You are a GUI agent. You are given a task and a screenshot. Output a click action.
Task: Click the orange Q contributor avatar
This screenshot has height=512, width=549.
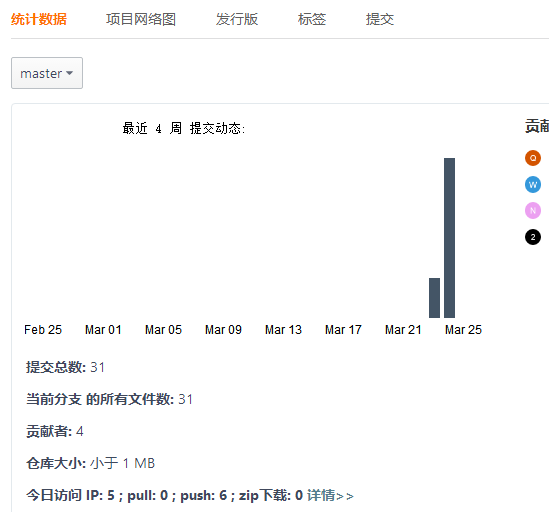pyautogui.click(x=533, y=158)
